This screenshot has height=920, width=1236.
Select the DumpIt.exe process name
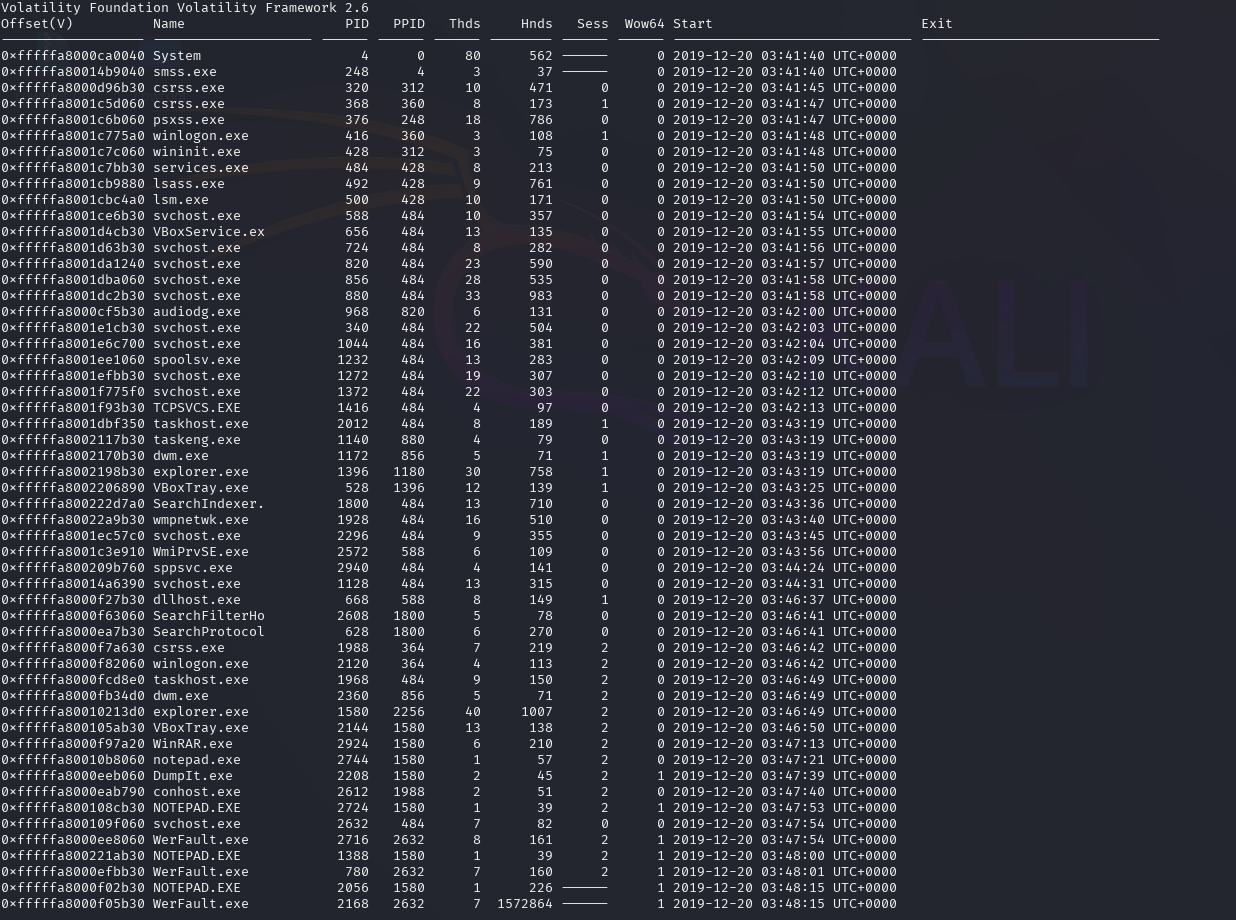coord(192,776)
